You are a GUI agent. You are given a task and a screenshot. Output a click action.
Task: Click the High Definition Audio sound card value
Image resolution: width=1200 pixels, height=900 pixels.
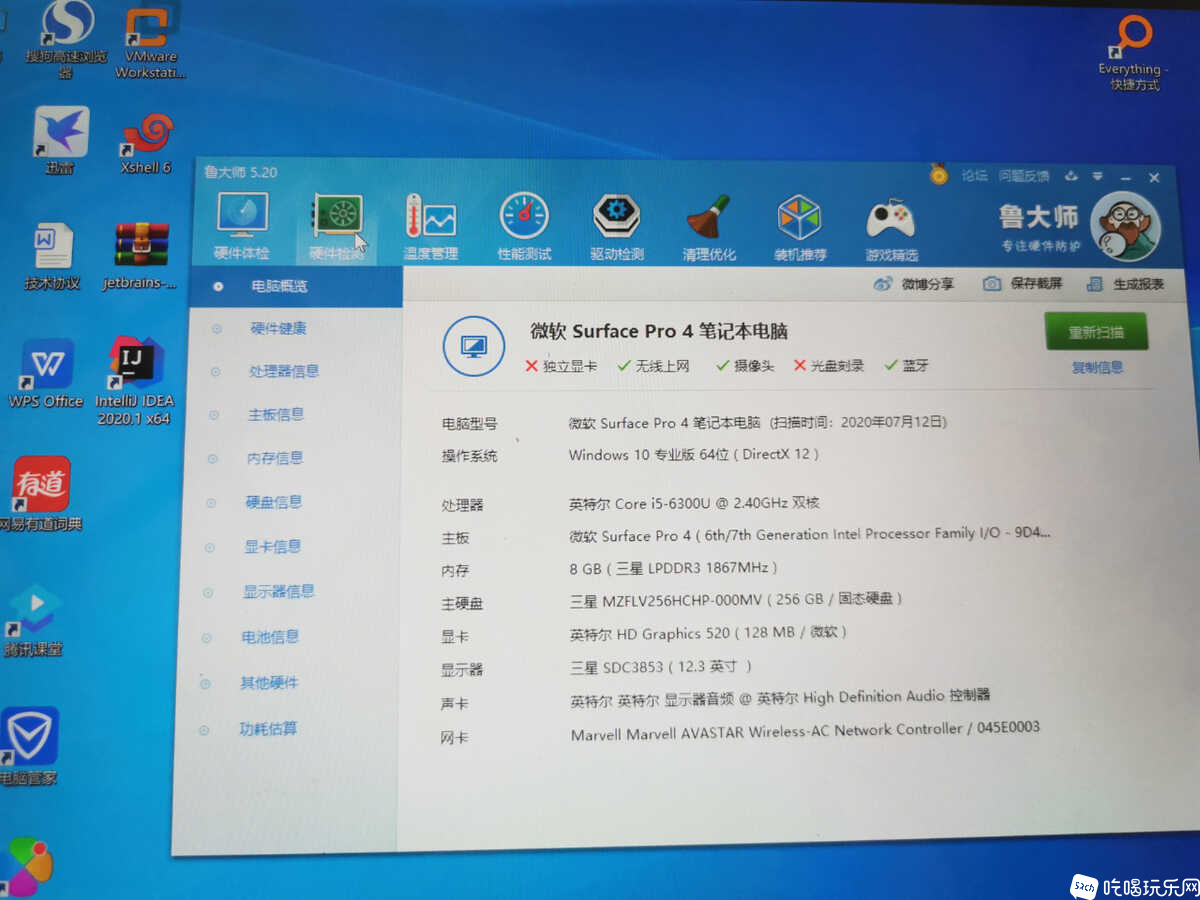(780, 698)
